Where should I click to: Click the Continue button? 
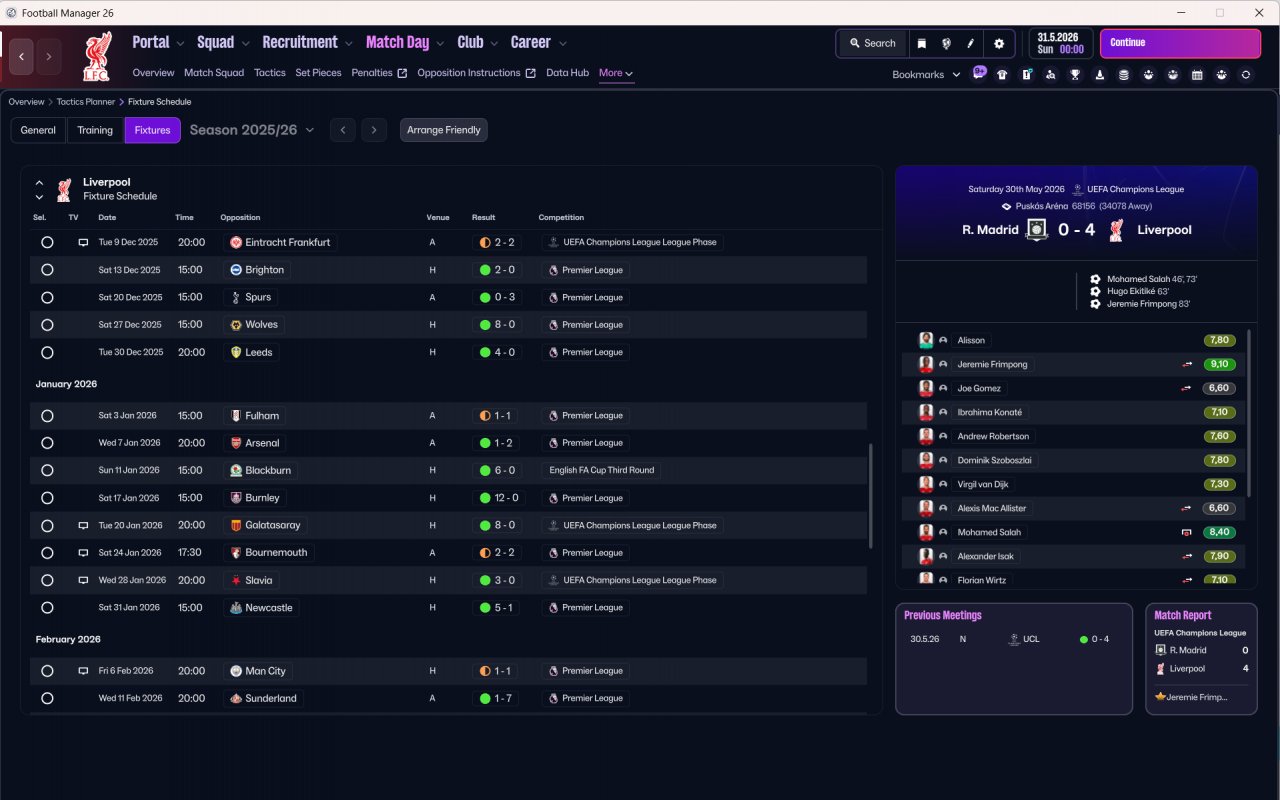coord(1180,43)
